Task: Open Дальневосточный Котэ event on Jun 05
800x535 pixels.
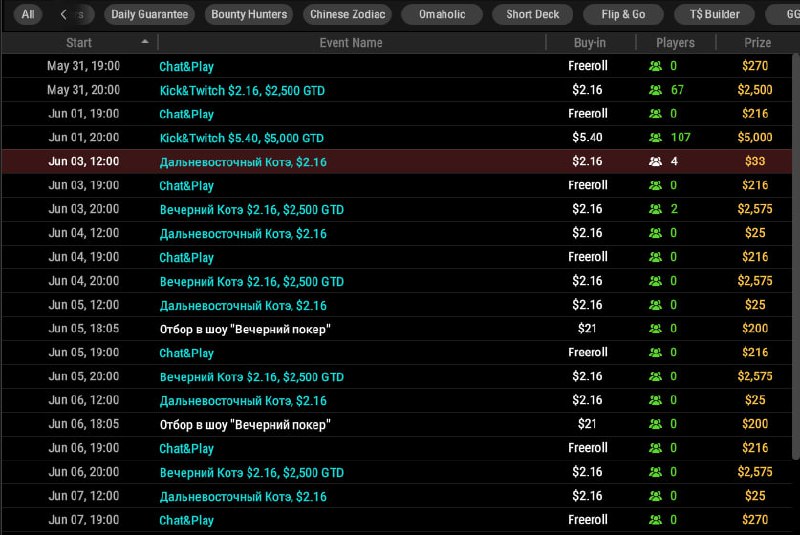Action: (243, 305)
